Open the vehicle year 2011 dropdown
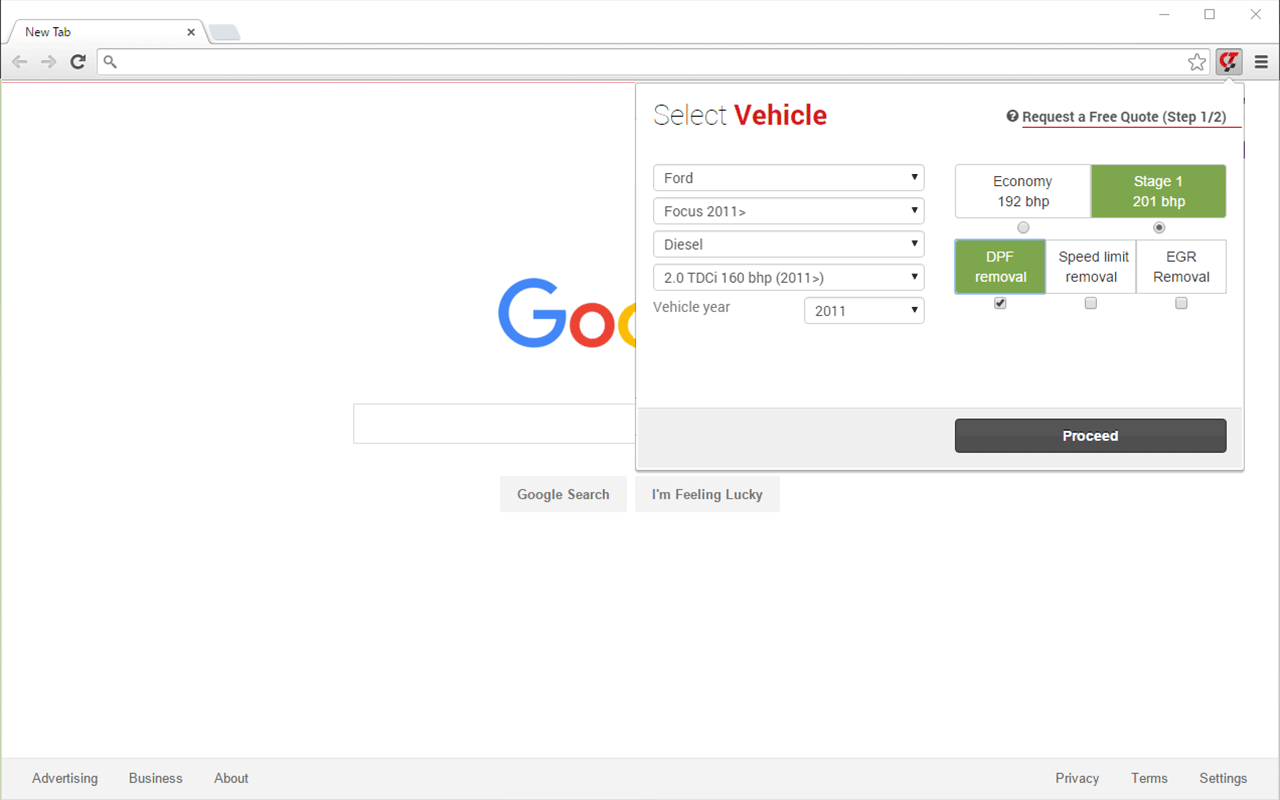This screenshot has width=1280, height=800. 864,311
